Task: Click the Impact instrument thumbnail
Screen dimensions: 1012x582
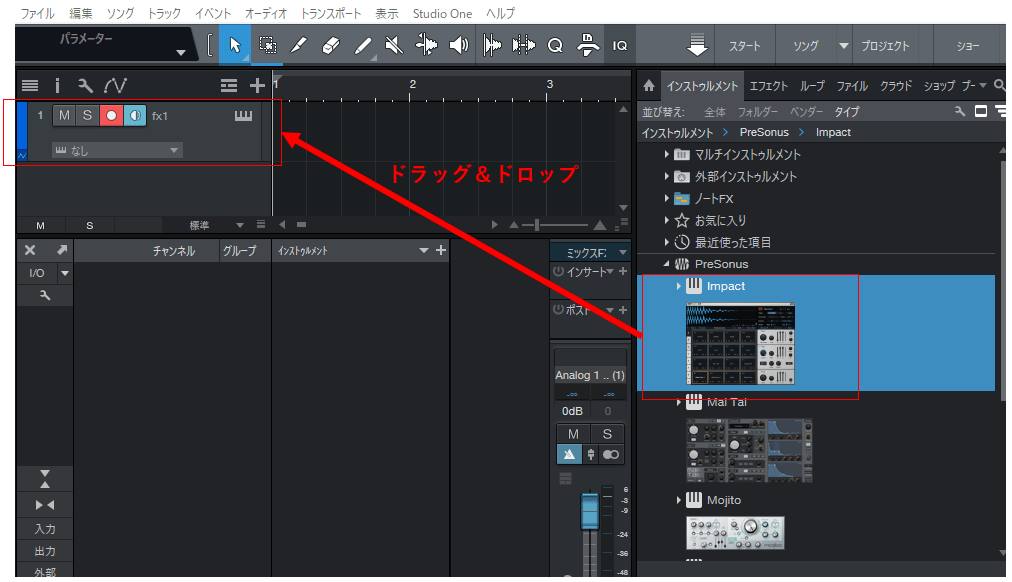Action: [740, 345]
